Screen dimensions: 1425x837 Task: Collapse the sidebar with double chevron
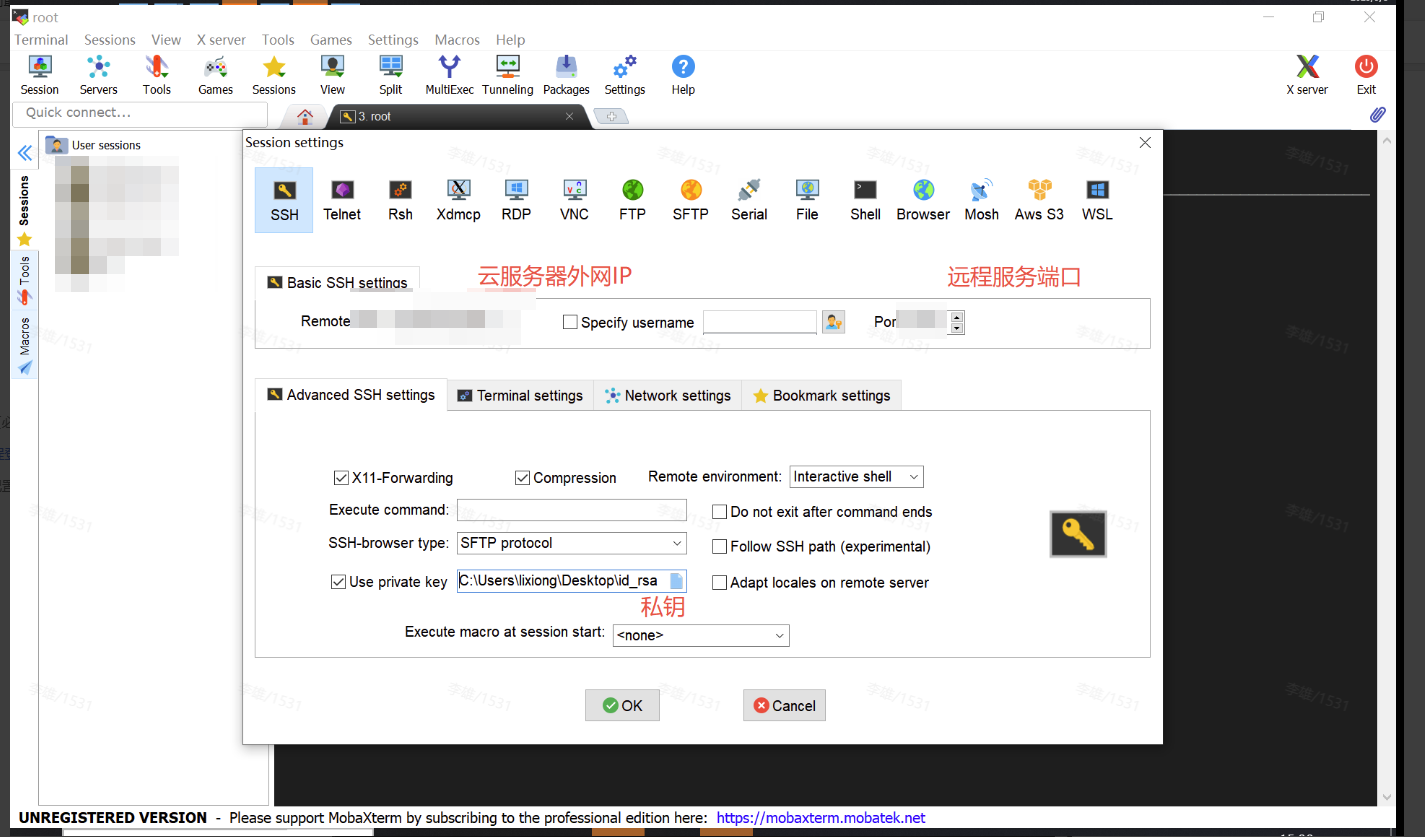click(x=25, y=153)
